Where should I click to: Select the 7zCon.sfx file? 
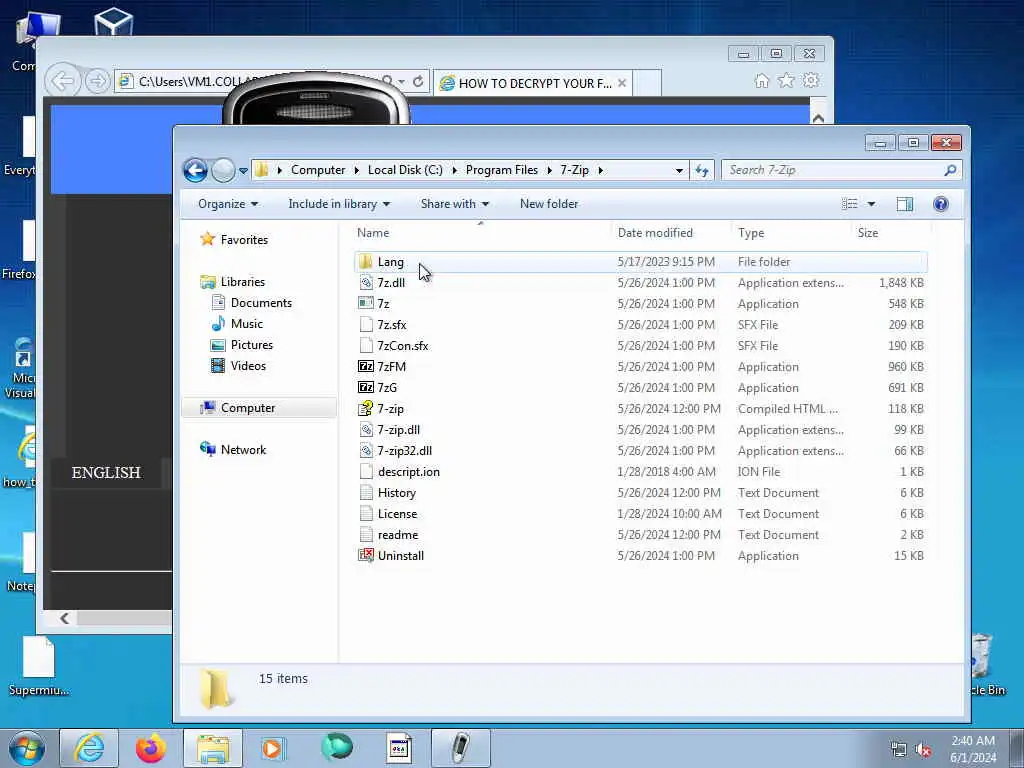pyautogui.click(x=402, y=345)
